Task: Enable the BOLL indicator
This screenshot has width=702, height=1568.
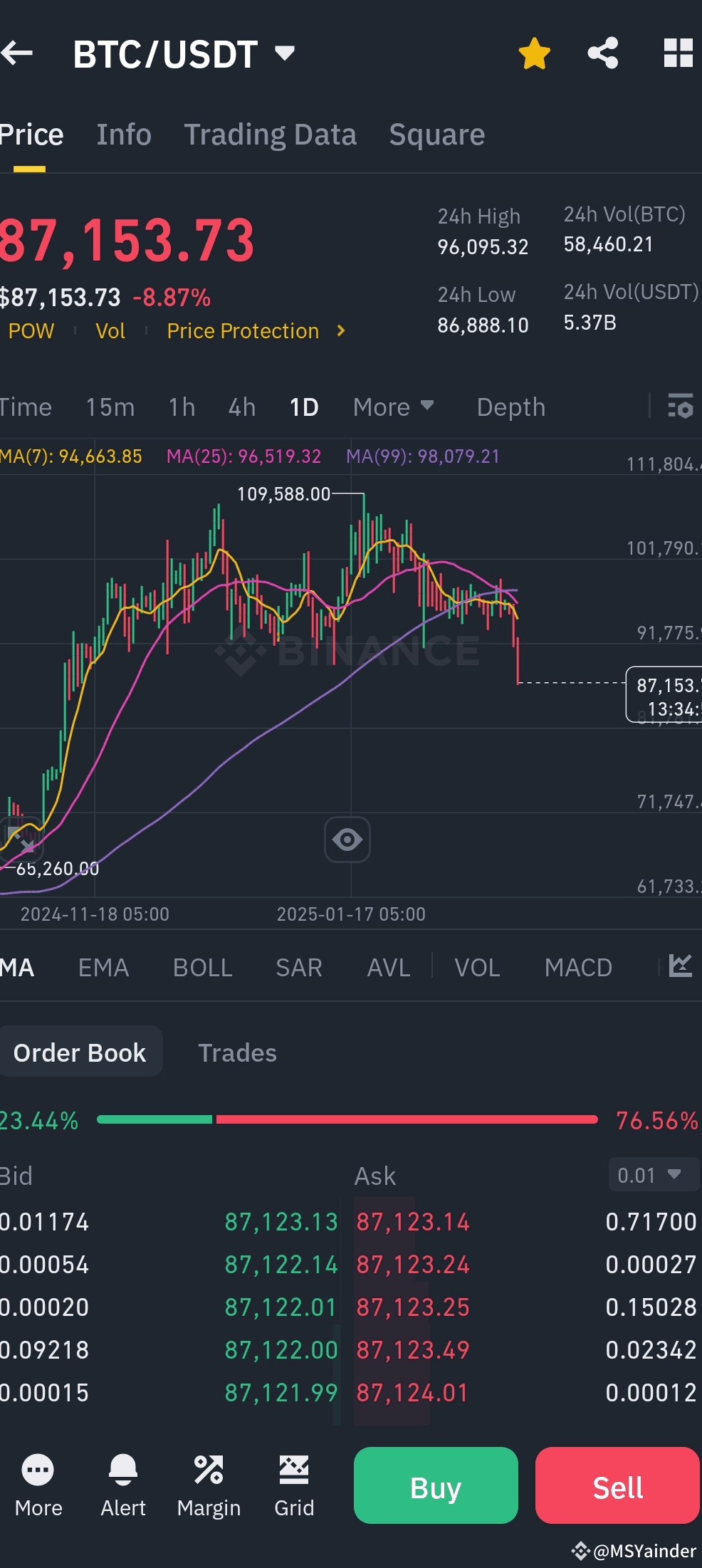Action: click(x=203, y=968)
